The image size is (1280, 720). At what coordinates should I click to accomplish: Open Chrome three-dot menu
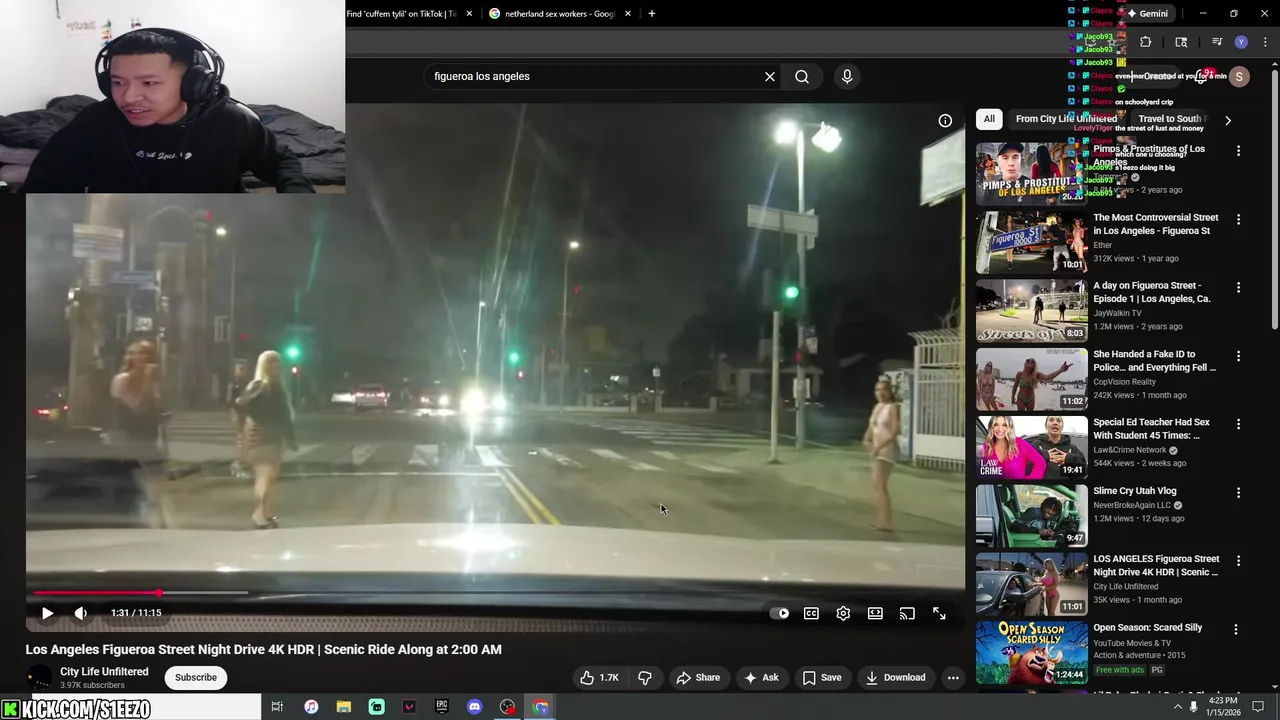click(x=1265, y=42)
